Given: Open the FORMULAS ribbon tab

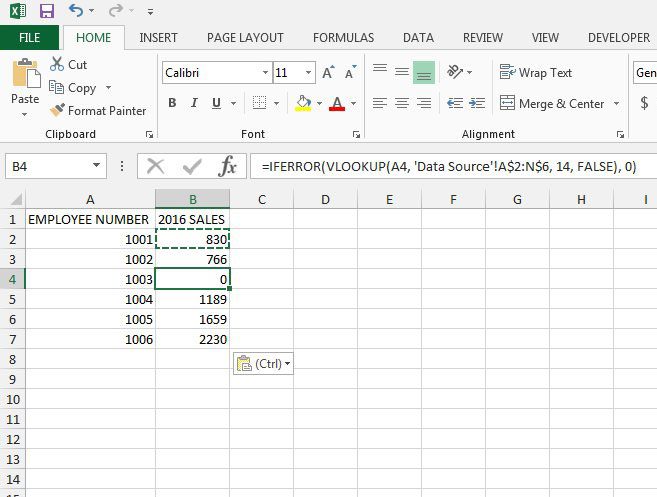Looking at the screenshot, I should pos(343,38).
